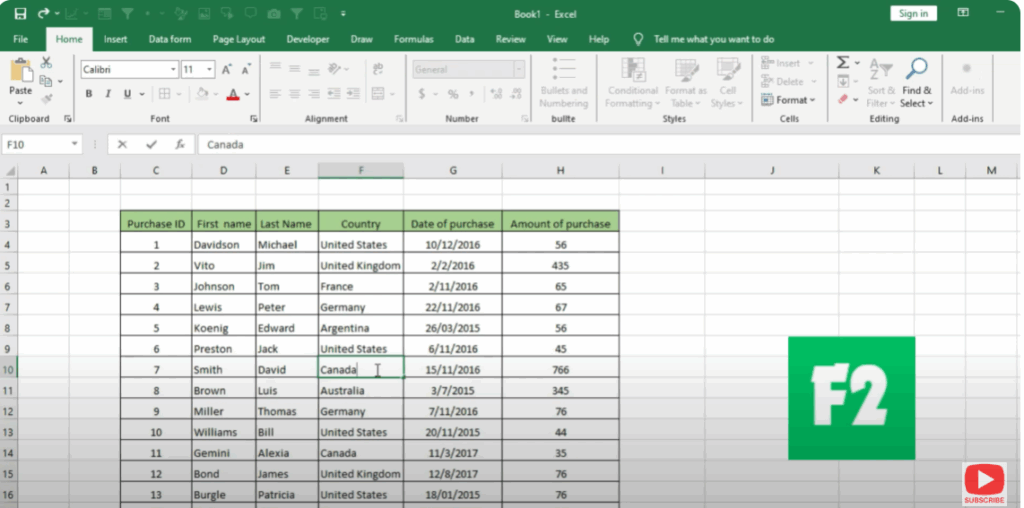Switch to the Insert ribbon tab

pyautogui.click(x=115, y=39)
